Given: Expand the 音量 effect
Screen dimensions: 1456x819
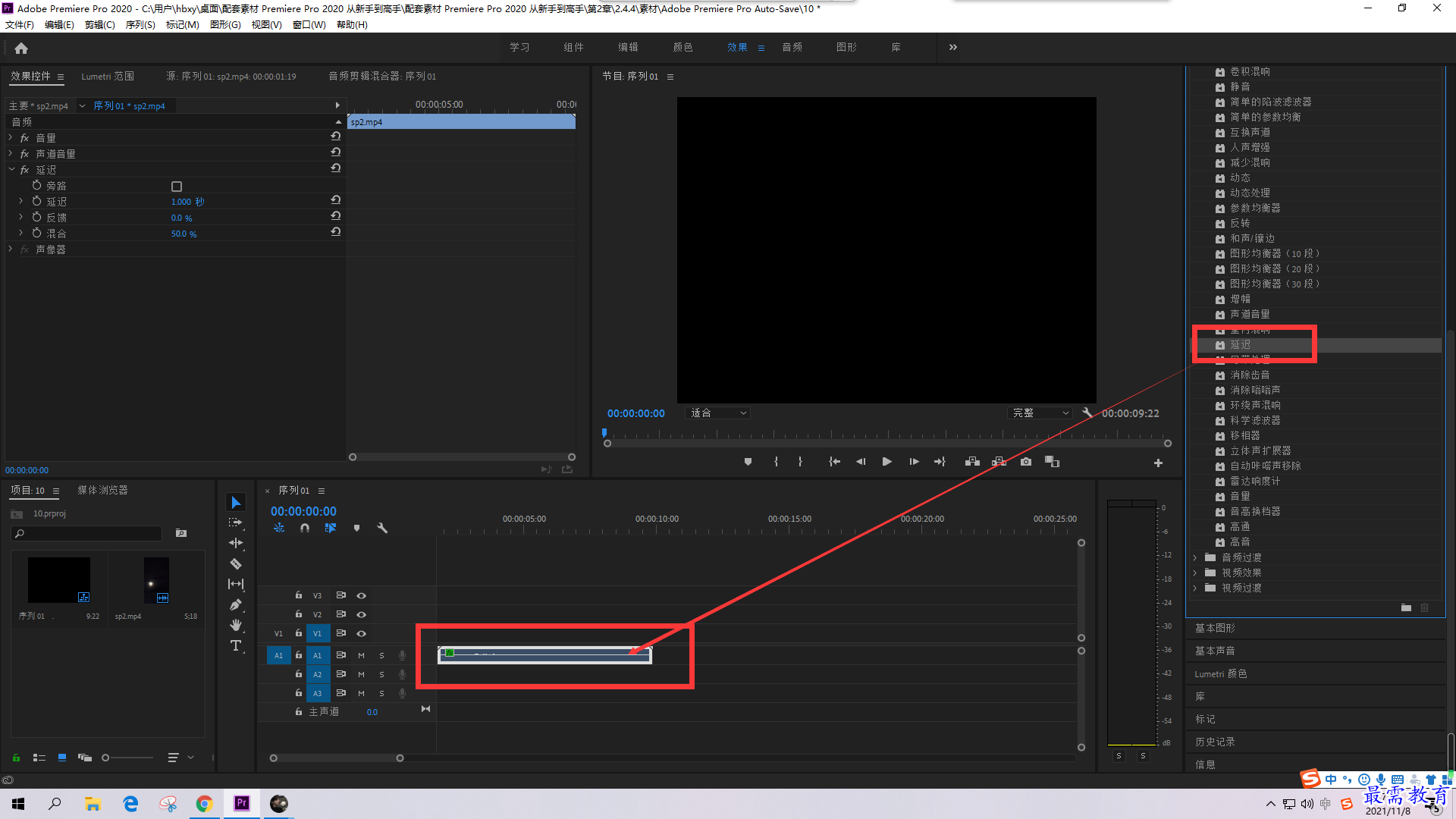Looking at the screenshot, I should tap(11, 138).
